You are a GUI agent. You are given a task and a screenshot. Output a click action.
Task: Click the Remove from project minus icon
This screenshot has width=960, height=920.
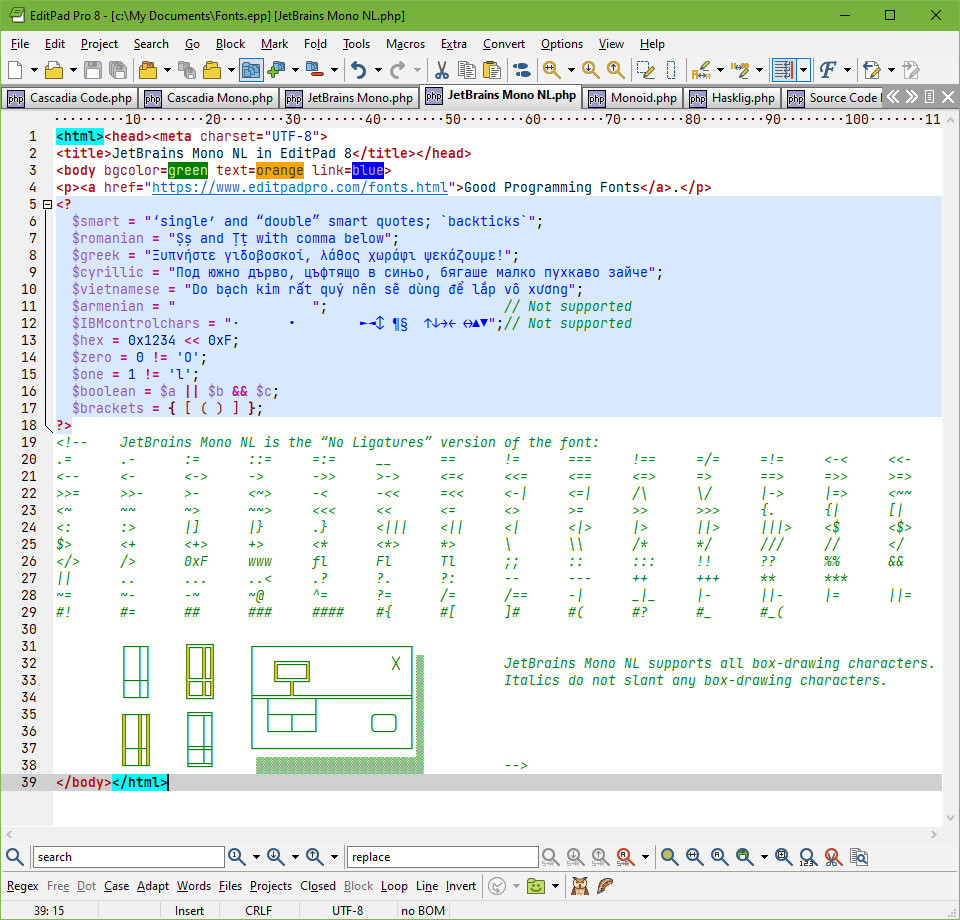coord(315,70)
